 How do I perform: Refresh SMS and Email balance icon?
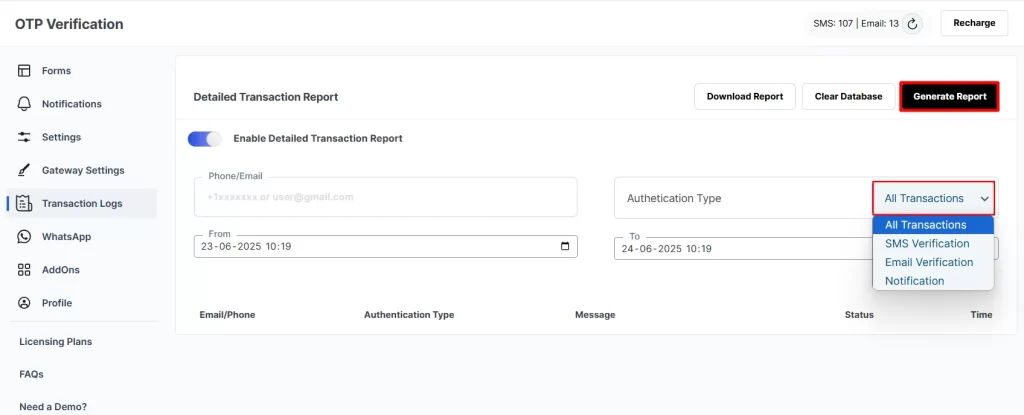(x=912, y=23)
